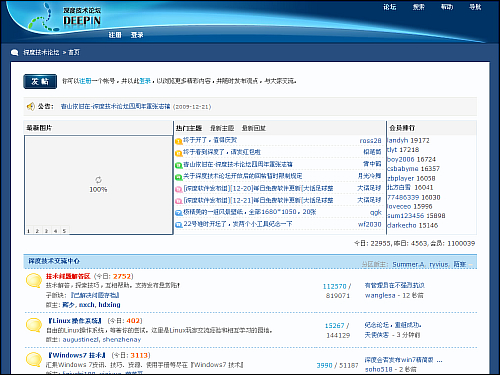The image size is (500, 375).
Task: Click the speech bubble icon beside the breadcrumb
Action: click(14, 52)
